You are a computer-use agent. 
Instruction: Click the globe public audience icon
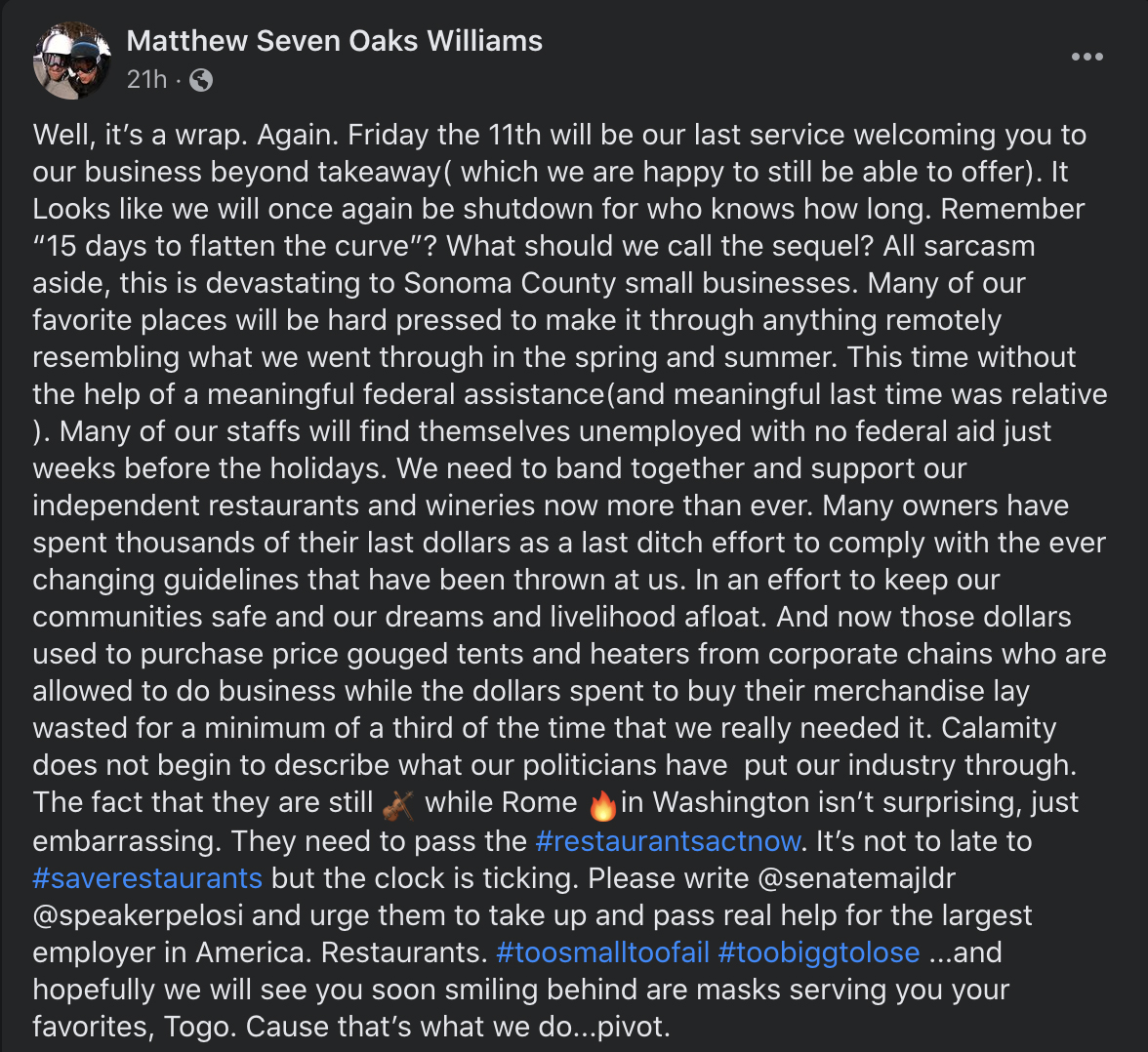tap(200, 80)
